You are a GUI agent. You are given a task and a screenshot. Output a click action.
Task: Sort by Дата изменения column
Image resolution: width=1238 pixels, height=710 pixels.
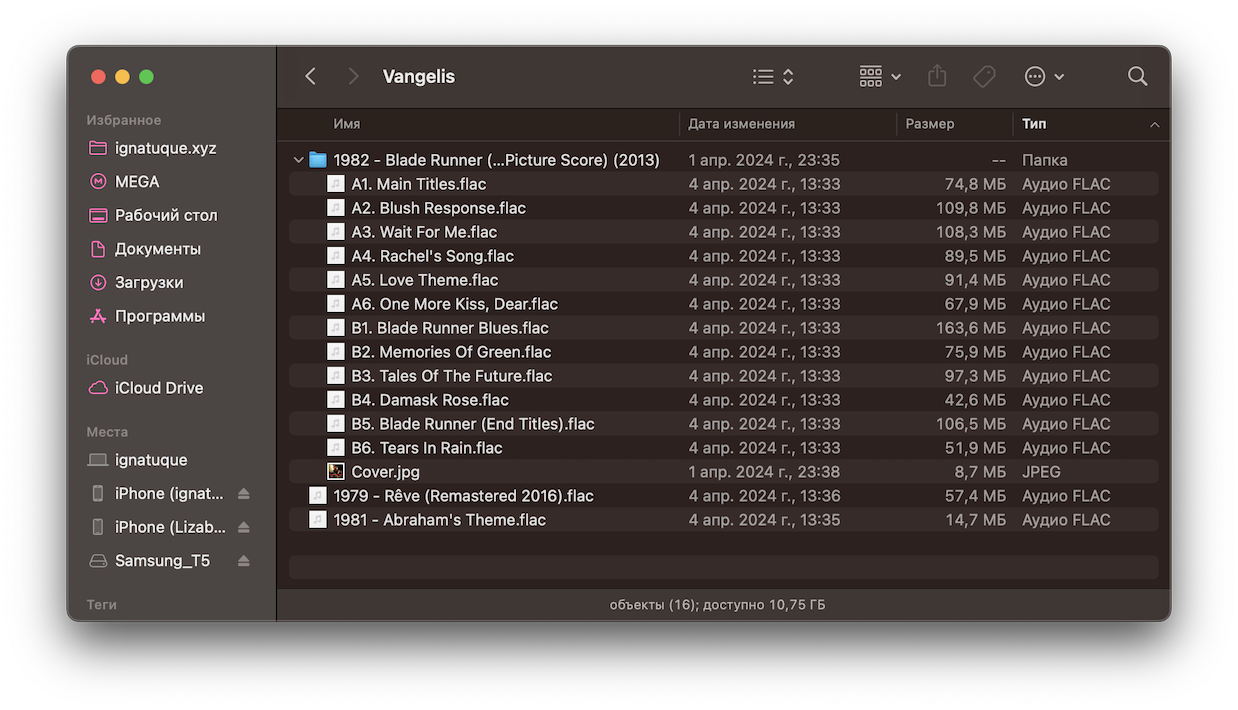(741, 124)
